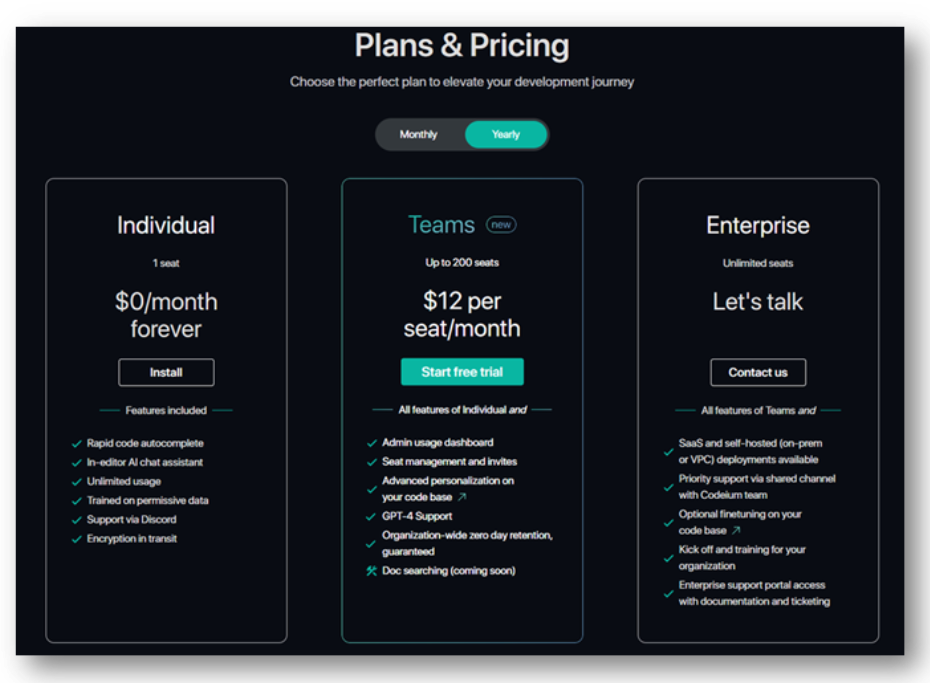Click the wrench icon beside Doc searching
930x683 pixels.
(x=372, y=571)
